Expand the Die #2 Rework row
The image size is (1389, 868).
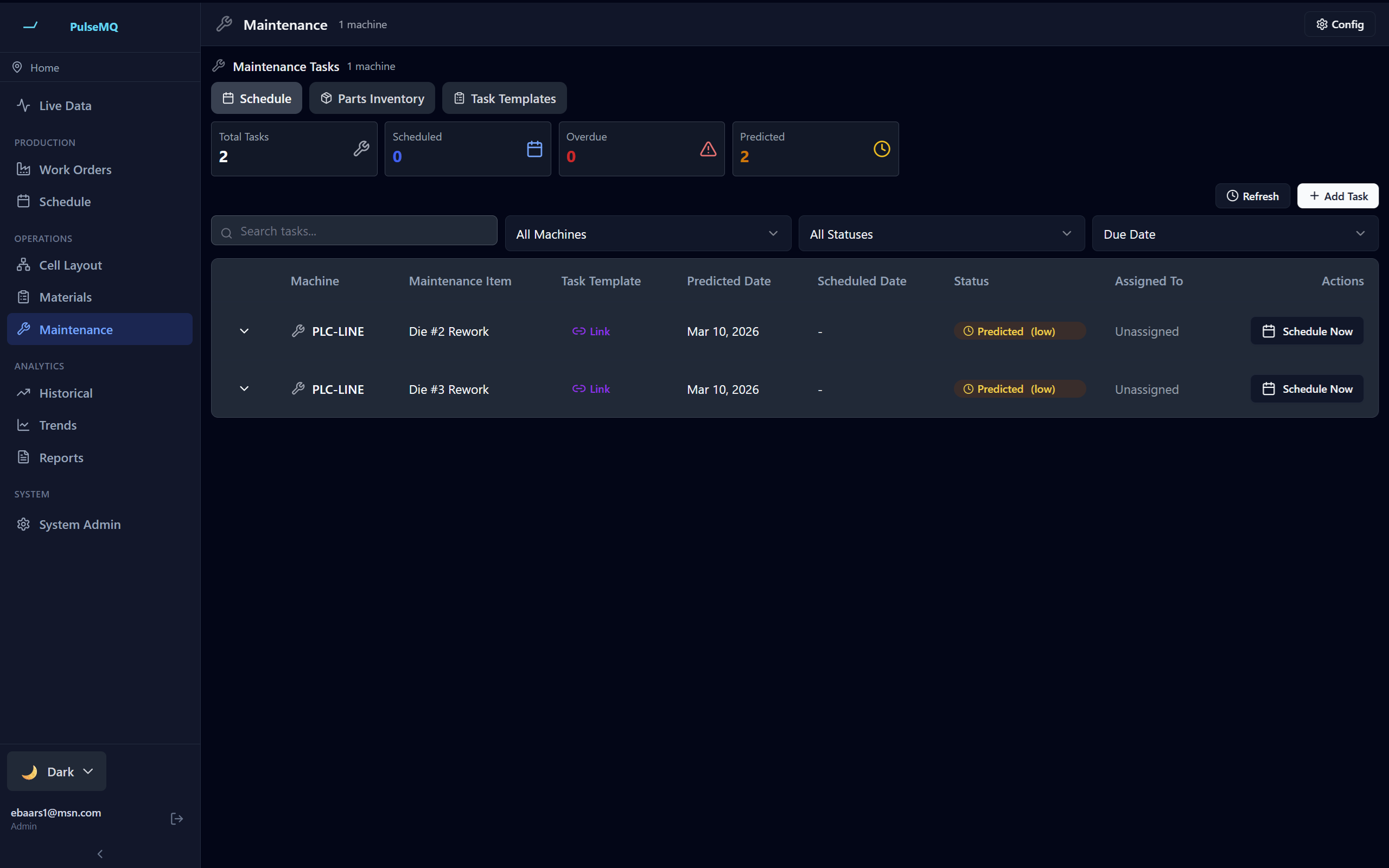tap(244, 331)
